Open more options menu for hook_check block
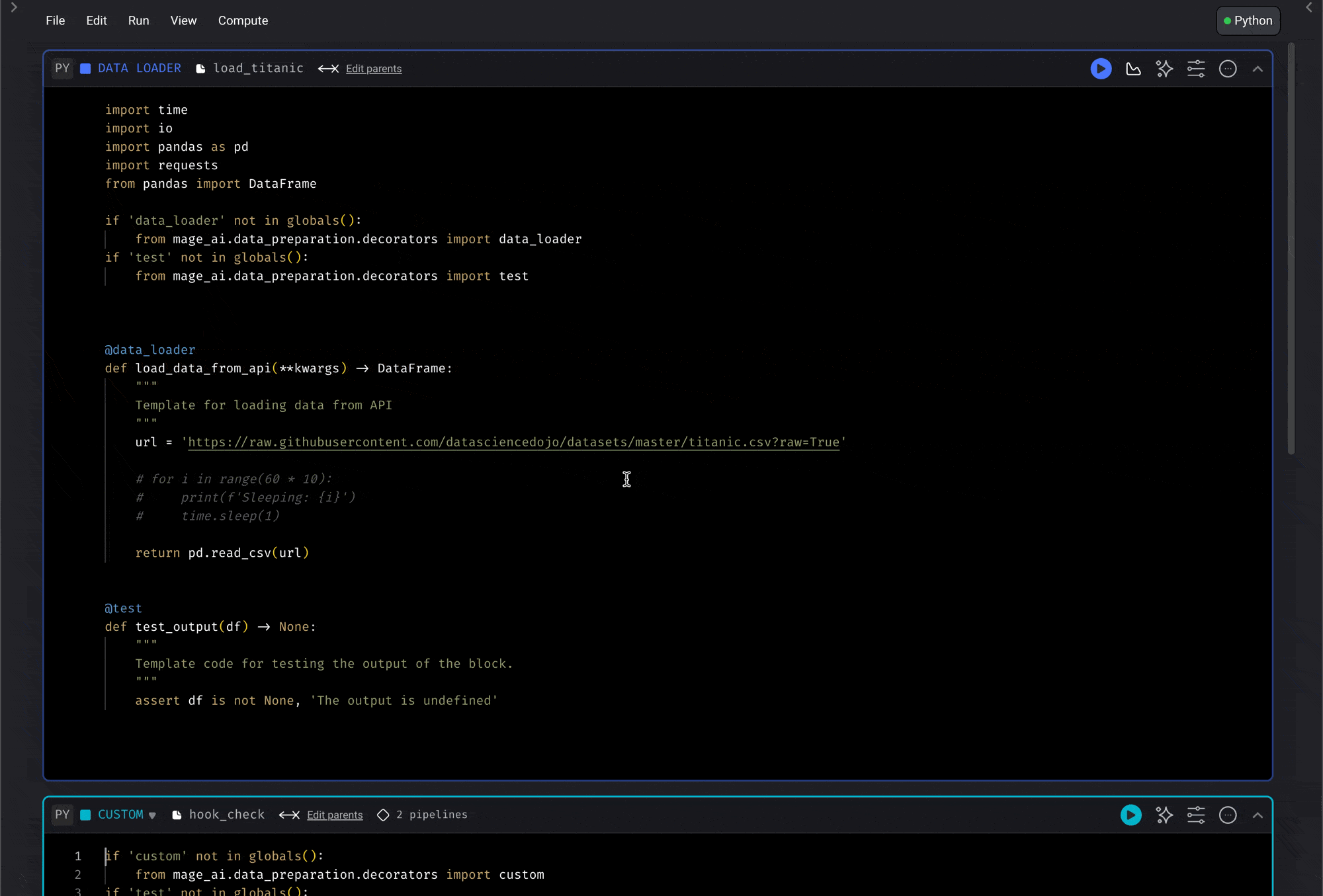 tap(1228, 815)
